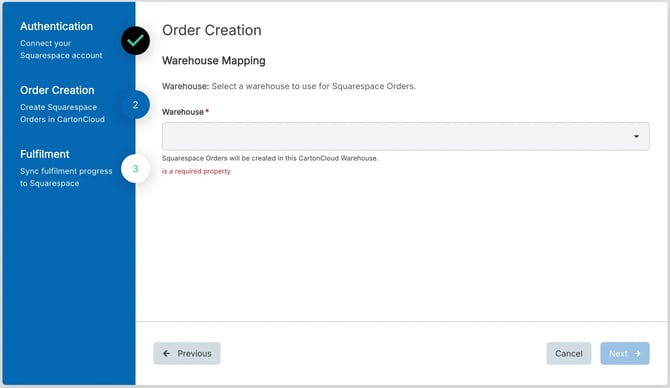Go back with the Previous button
670x388 pixels.
(187, 353)
